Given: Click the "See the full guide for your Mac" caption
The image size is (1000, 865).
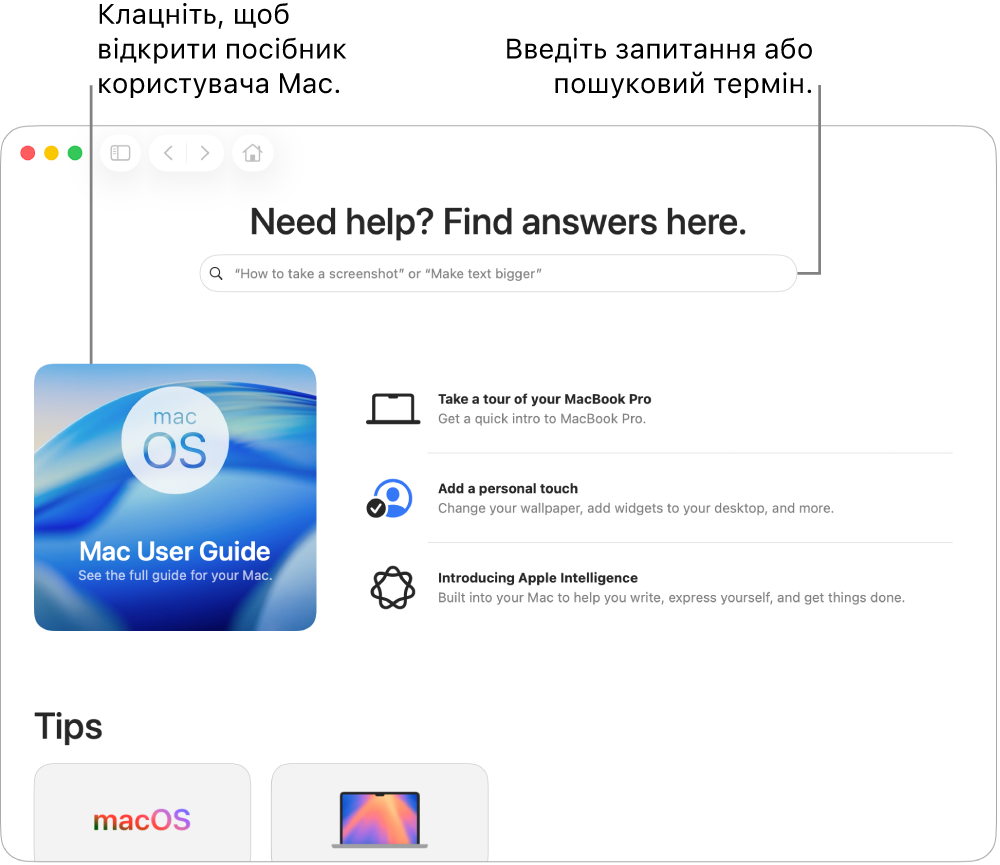Looking at the screenshot, I should click(175, 575).
